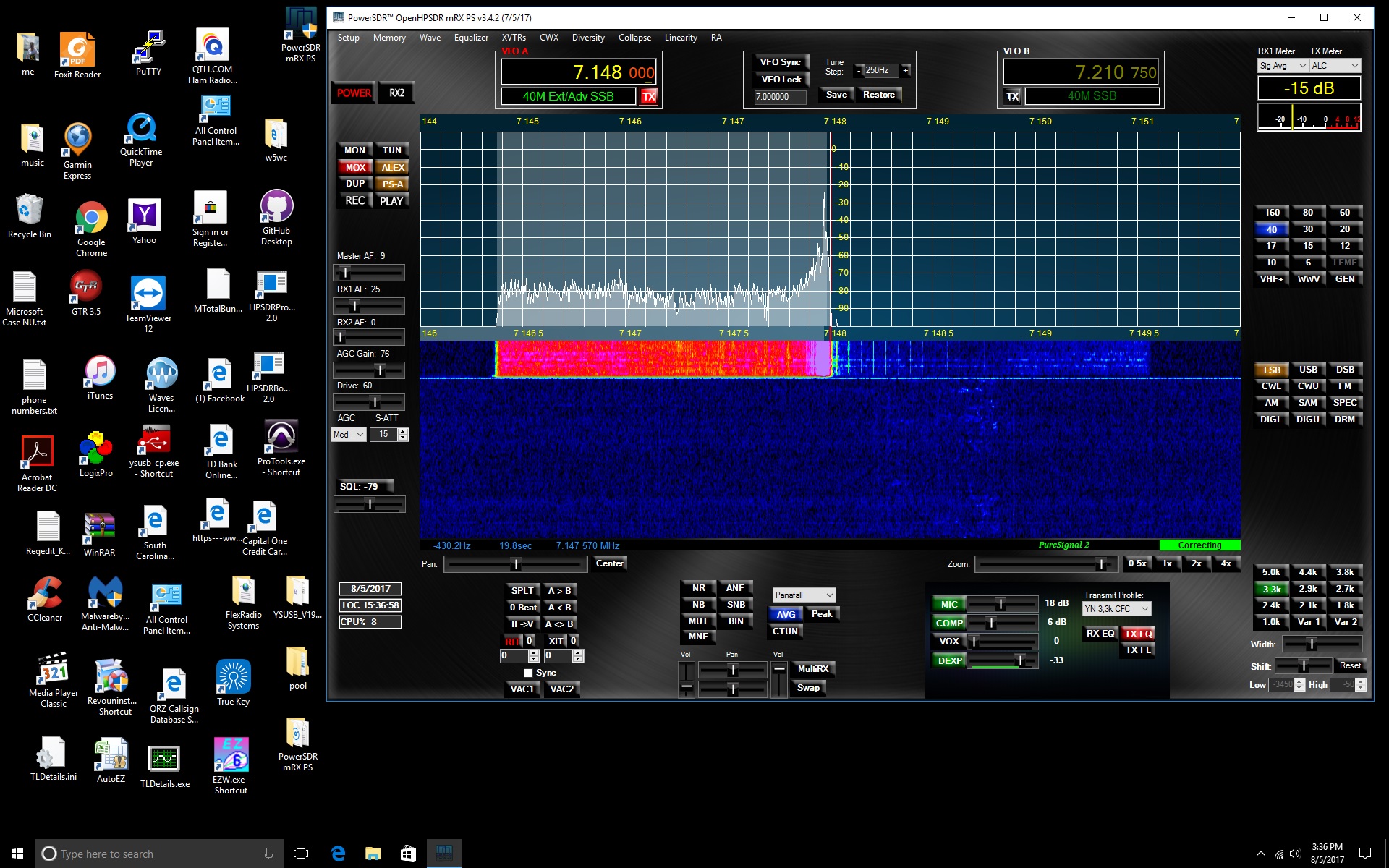Increase the RIT offset stepper
This screenshot has height=868, width=1389.
(534, 652)
